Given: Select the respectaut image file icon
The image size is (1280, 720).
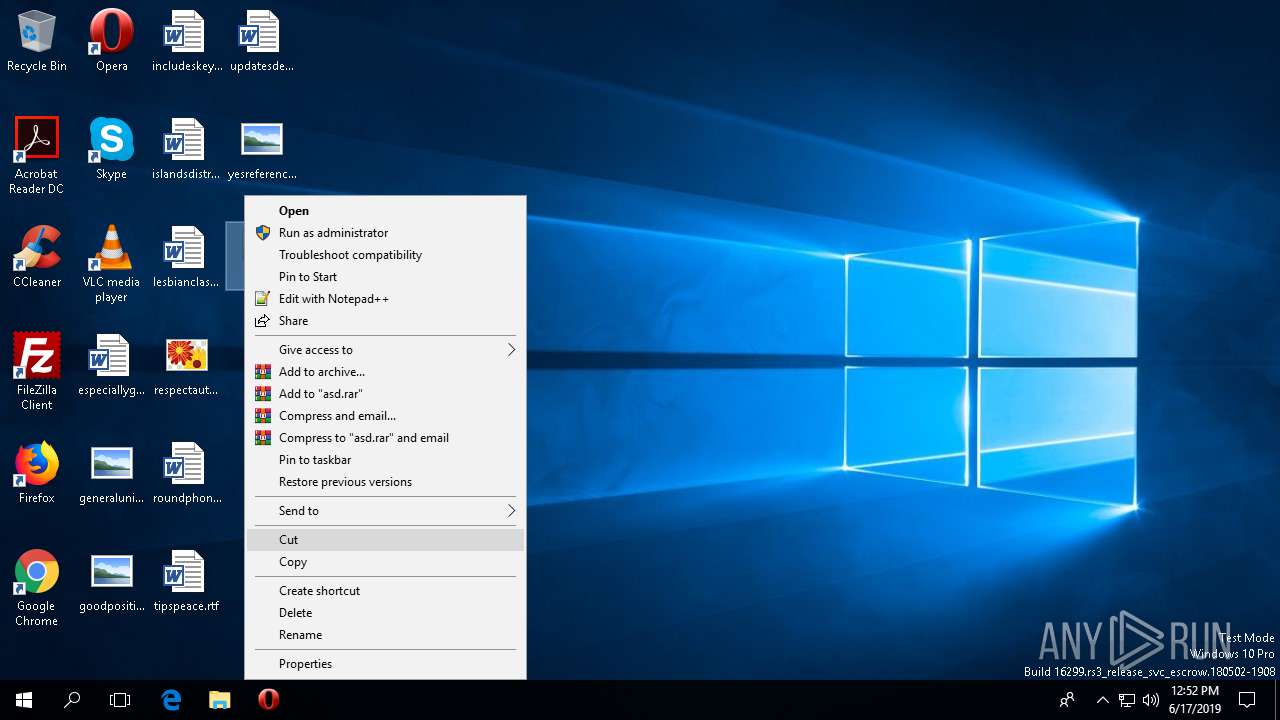Looking at the screenshot, I should pos(186,366).
